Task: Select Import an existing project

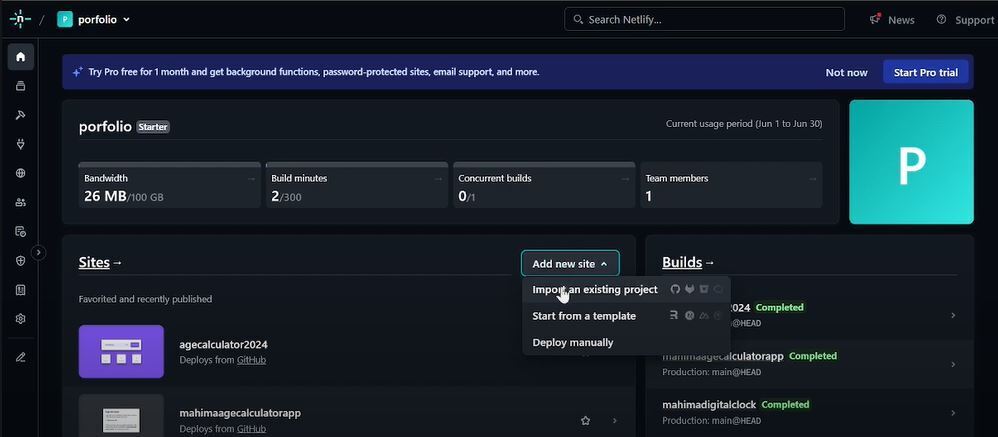Action: pos(595,290)
